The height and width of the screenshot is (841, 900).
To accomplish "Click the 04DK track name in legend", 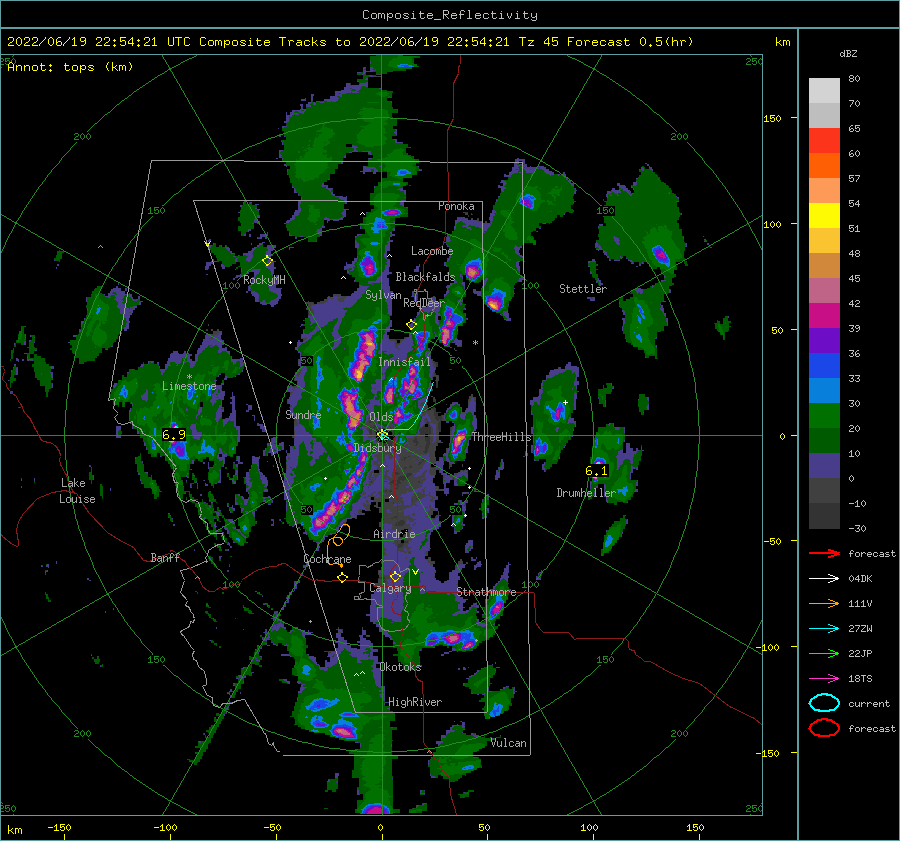I will pyautogui.click(x=860, y=579).
